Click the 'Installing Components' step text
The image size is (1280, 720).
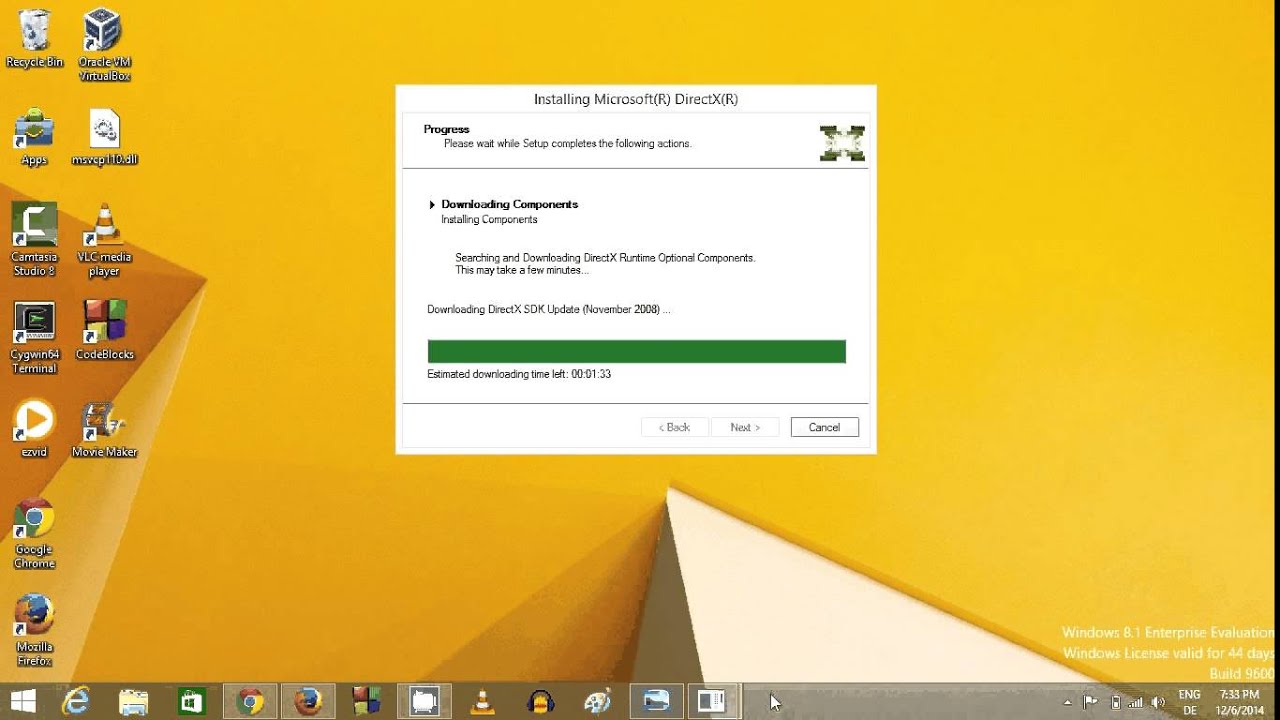click(x=489, y=219)
